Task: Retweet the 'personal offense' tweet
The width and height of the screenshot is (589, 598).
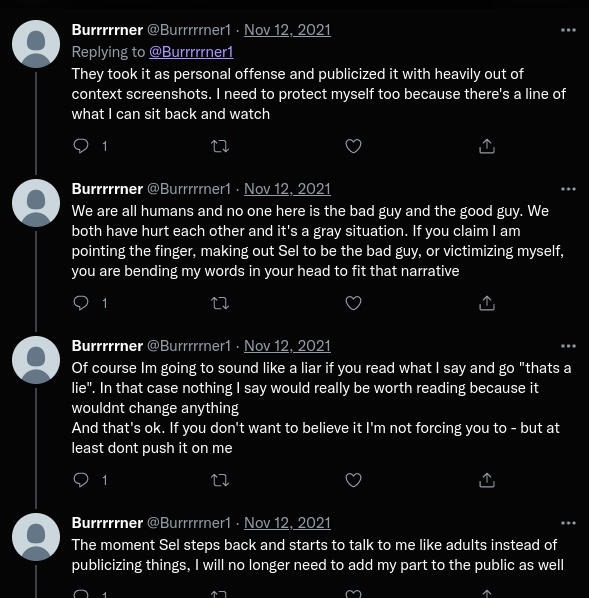Action: point(220,146)
